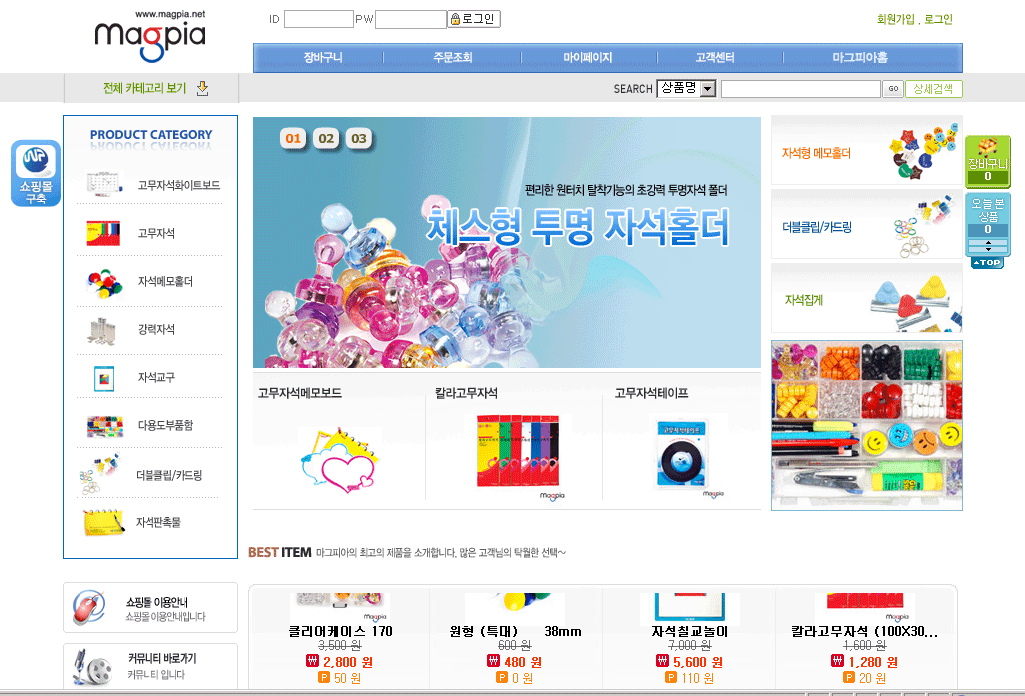Open the right-side 더블클립/카드링 banner
This screenshot has height=696, width=1025.
[x=867, y=224]
